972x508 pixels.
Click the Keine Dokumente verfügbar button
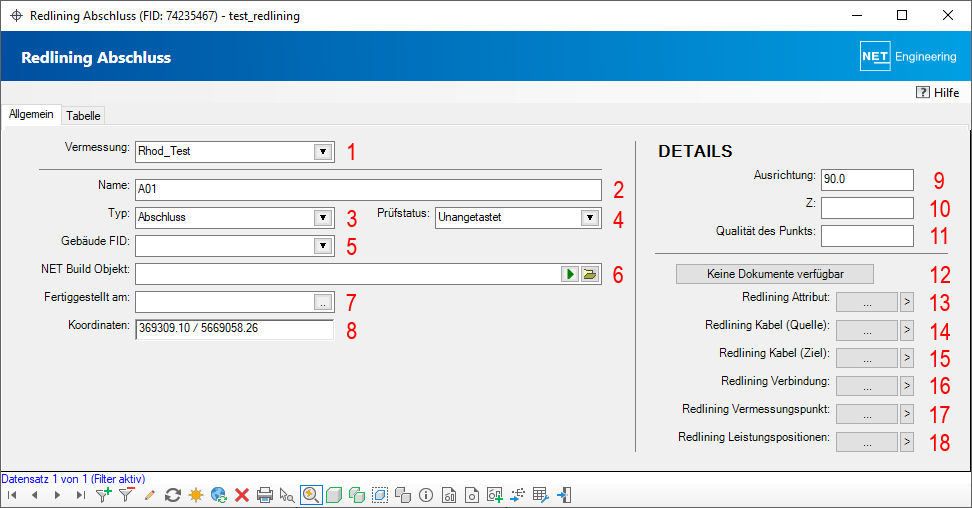coord(775,274)
